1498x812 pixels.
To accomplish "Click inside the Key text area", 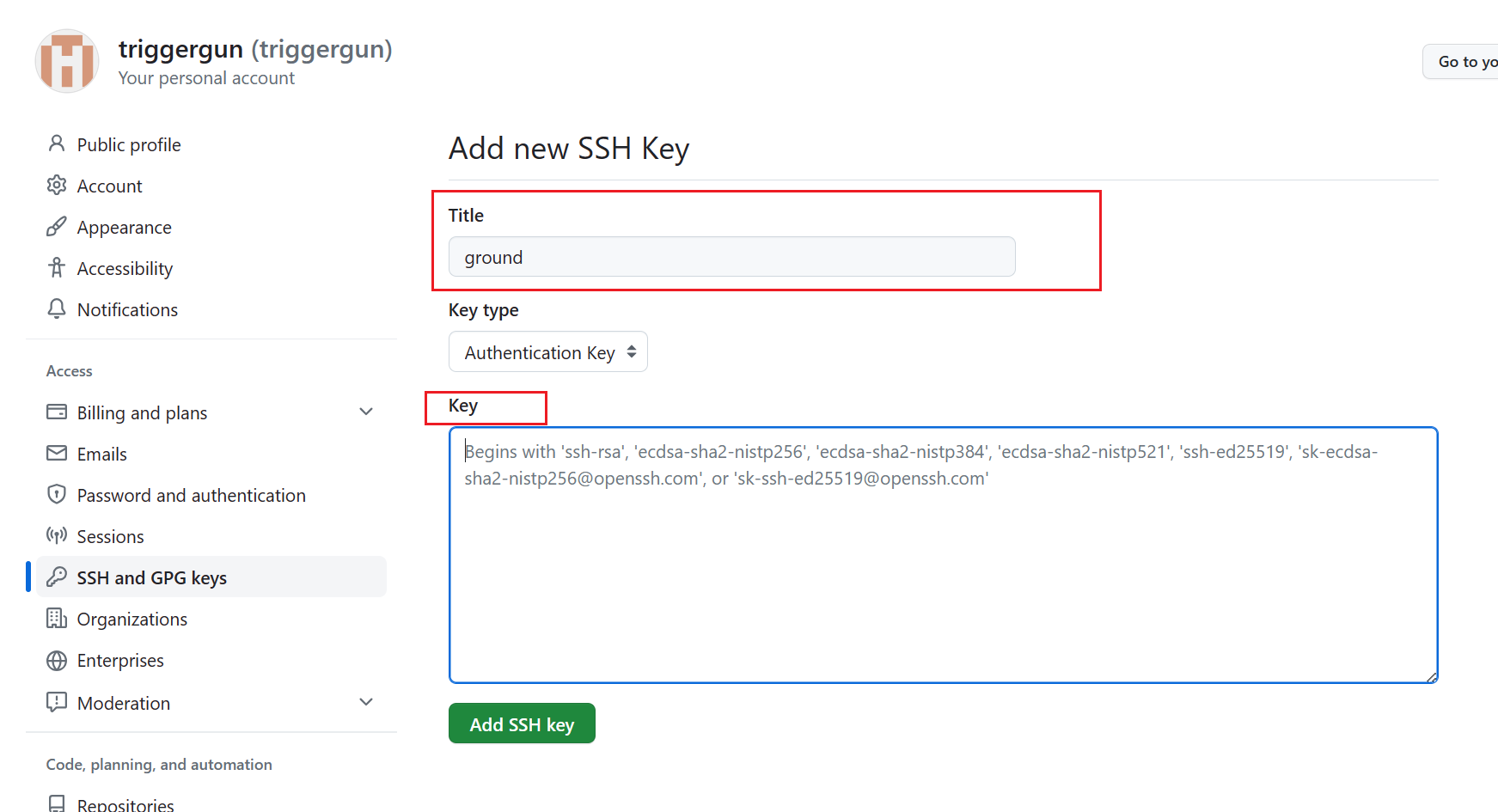I will (943, 567).
